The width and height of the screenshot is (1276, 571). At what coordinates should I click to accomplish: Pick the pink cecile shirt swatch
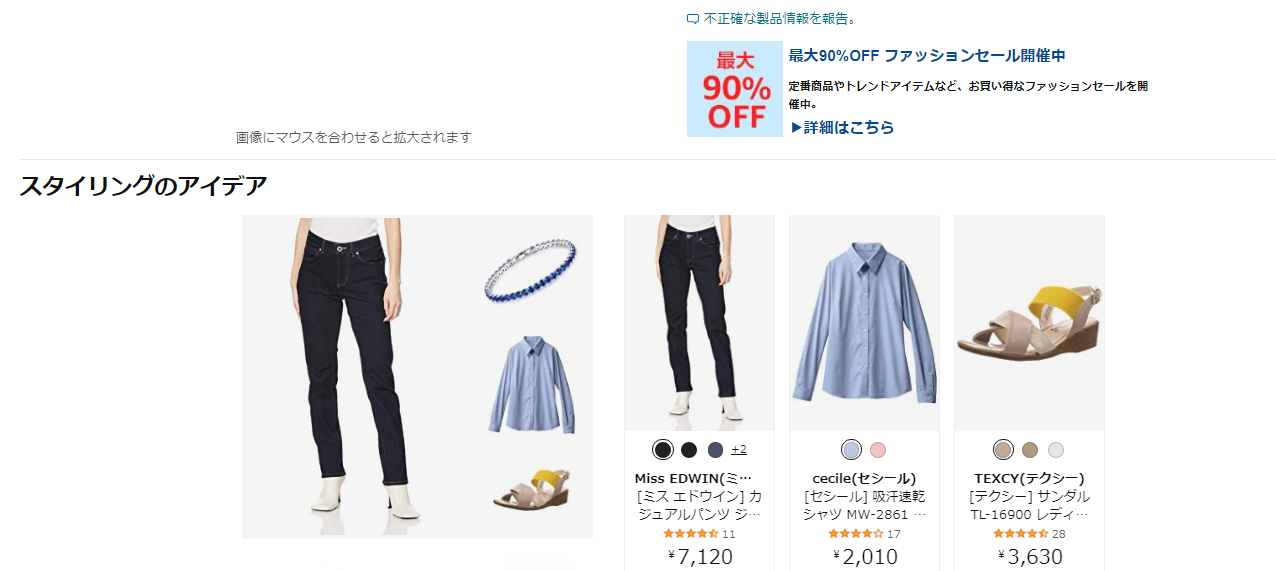(878, 450)
